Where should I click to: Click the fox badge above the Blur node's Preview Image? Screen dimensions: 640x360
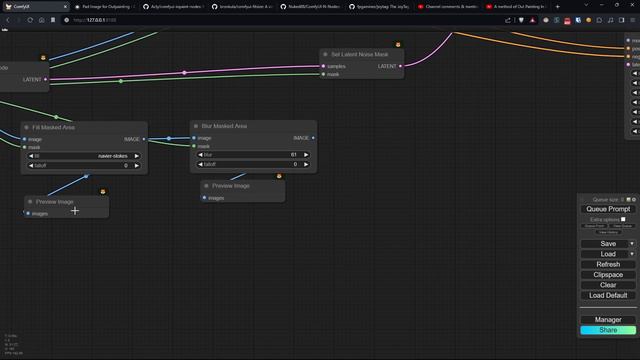point(279,176)
